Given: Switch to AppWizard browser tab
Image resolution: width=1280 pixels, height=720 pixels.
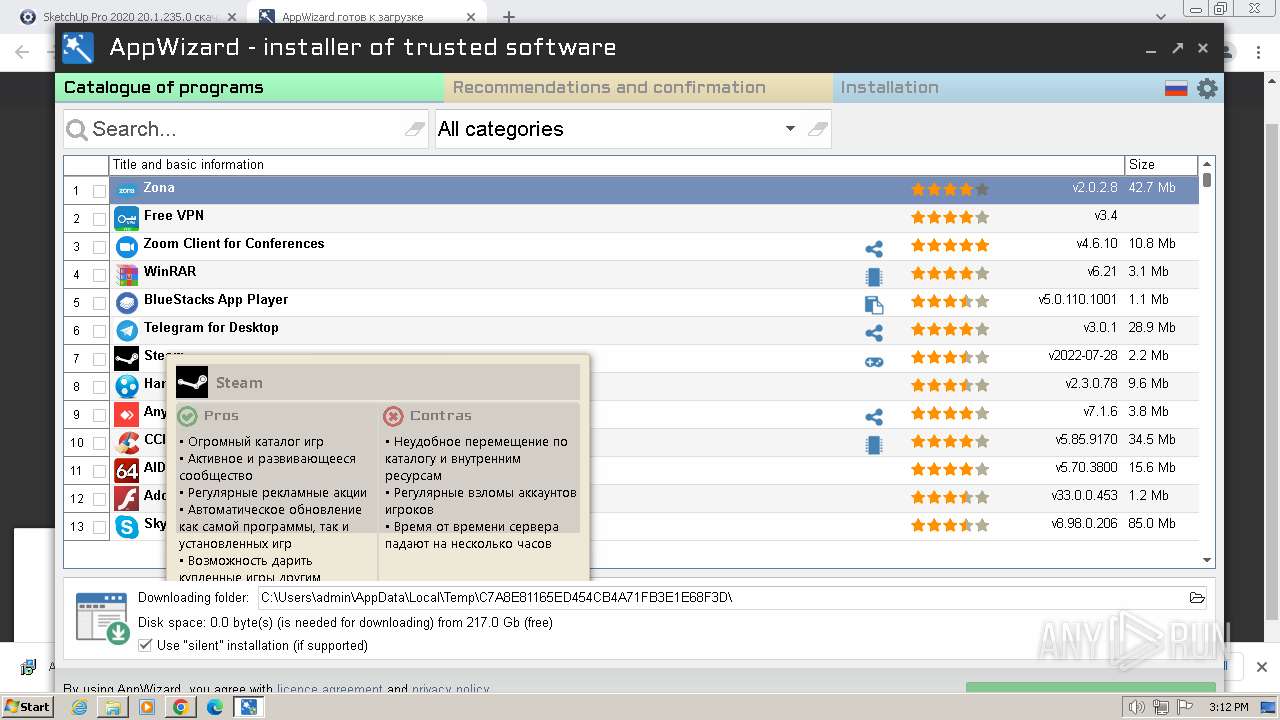Looking at the screenshot, I should tap(367, 17).
